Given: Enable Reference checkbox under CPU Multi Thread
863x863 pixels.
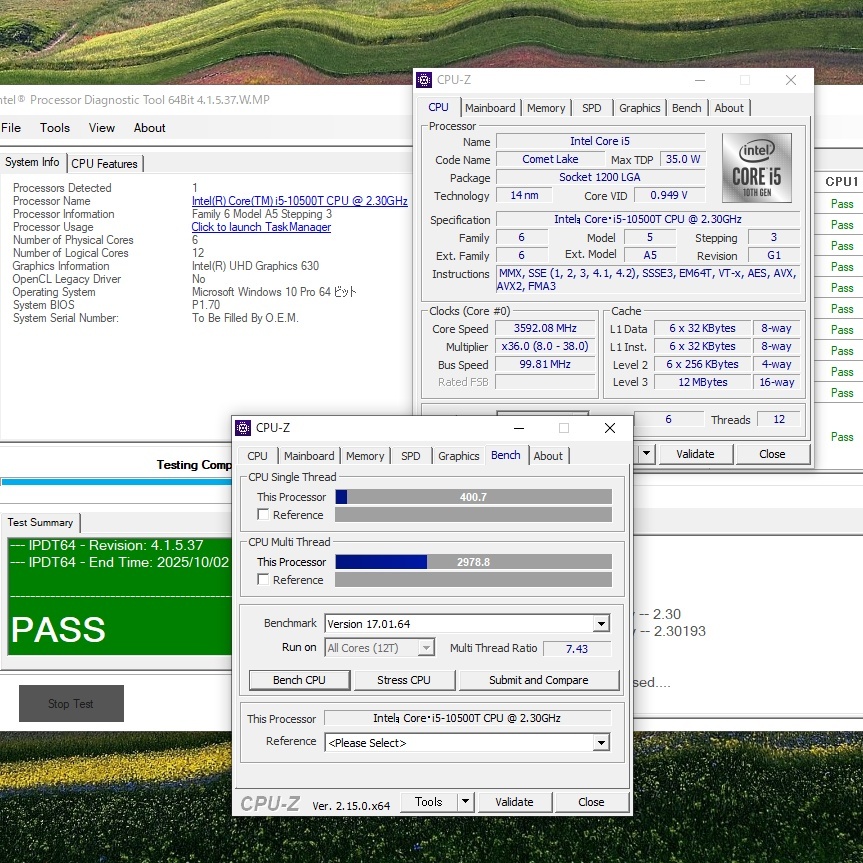Looking at the screenshot, I should [x=263, y=580].
